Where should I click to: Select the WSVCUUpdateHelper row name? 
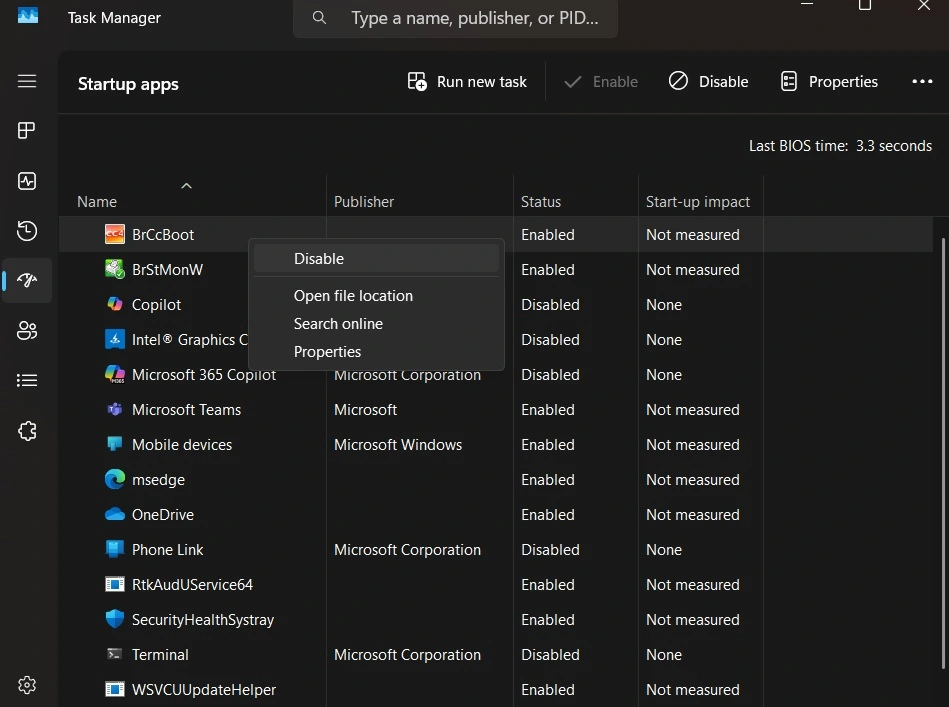coord(203,690)
